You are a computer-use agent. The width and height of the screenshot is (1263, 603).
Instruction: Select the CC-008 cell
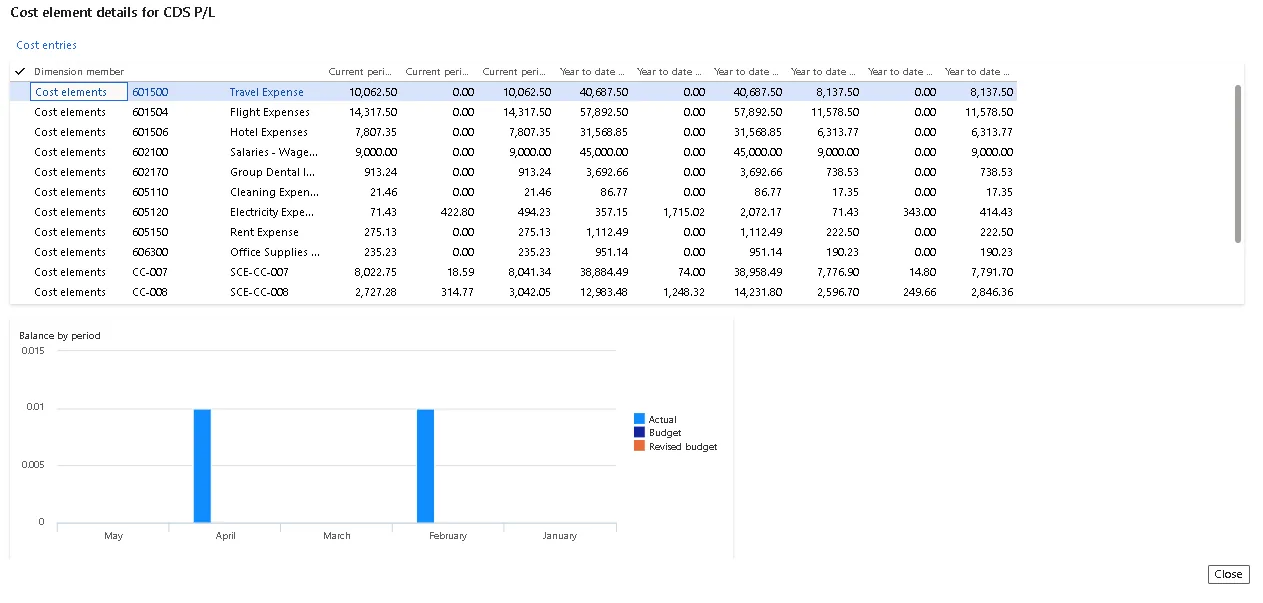coord(148,292)
